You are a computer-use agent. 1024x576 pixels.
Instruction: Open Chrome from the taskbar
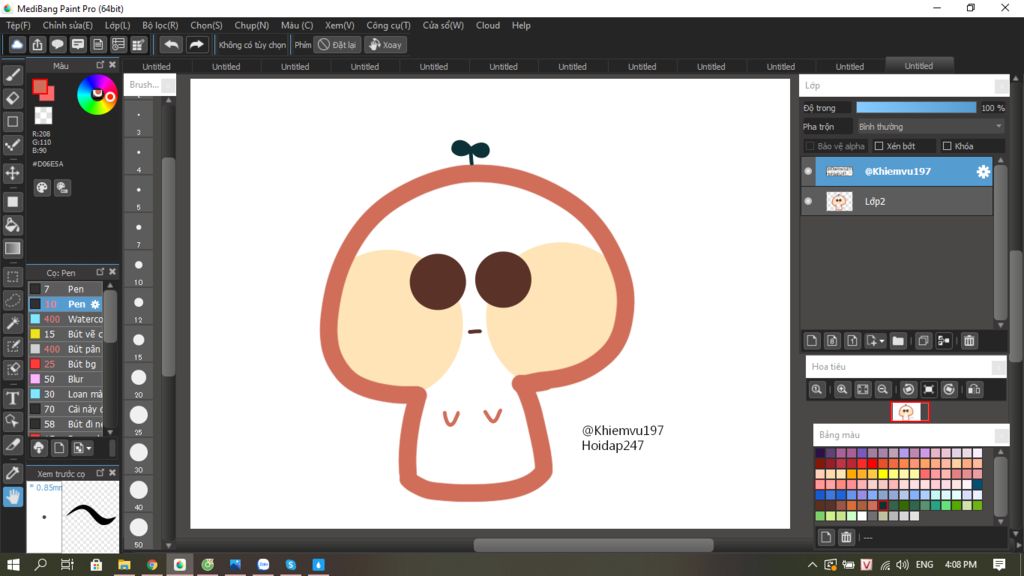pyautogui.click(x=152, y=565)
